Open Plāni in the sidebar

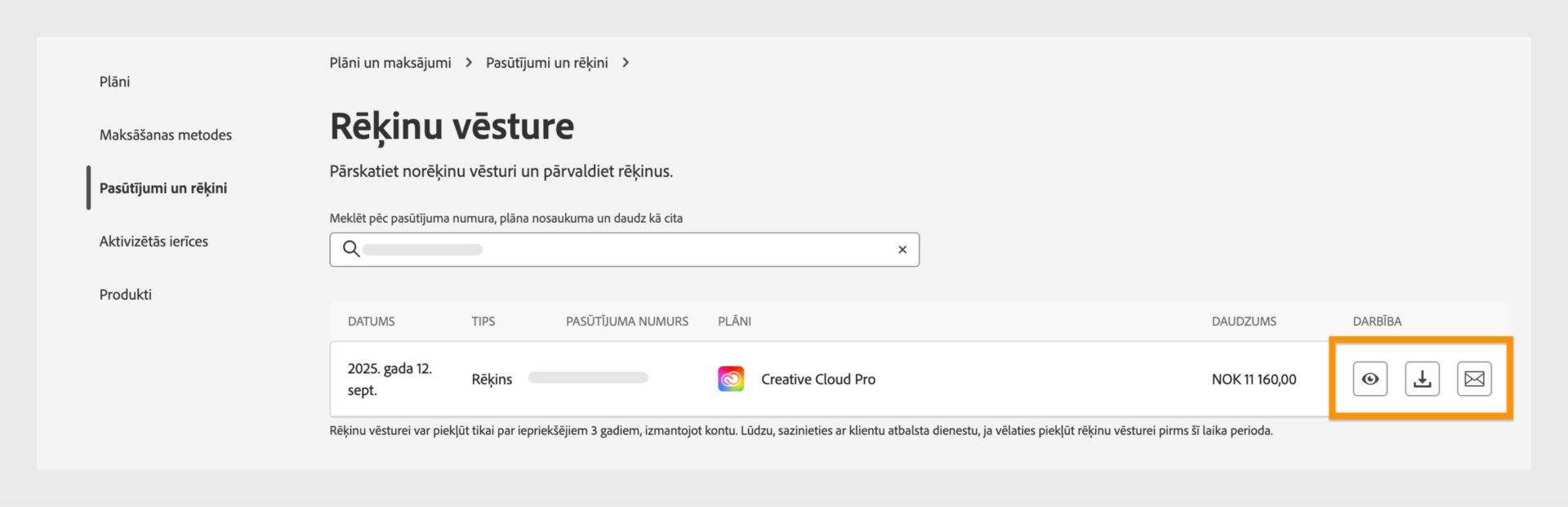click(x=115, y=82)
